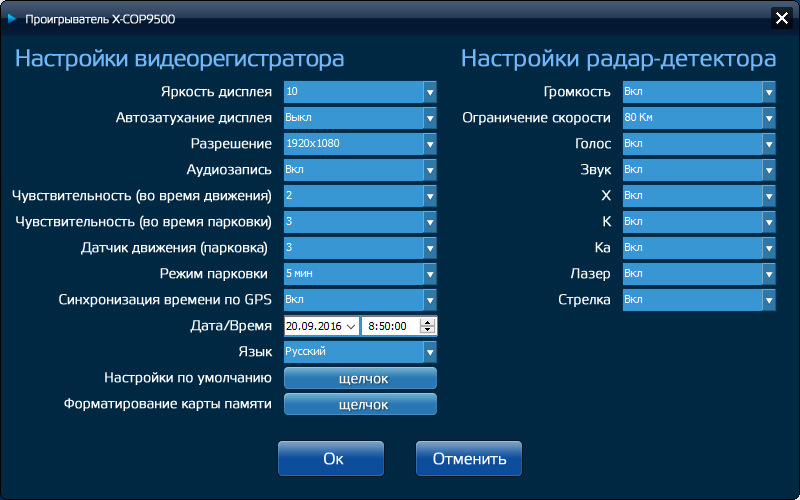This screenshot has width=800, height=500.
Task: Open Чувствительность (во время парковки) dropdown
Action: click(x=360, y=222)
